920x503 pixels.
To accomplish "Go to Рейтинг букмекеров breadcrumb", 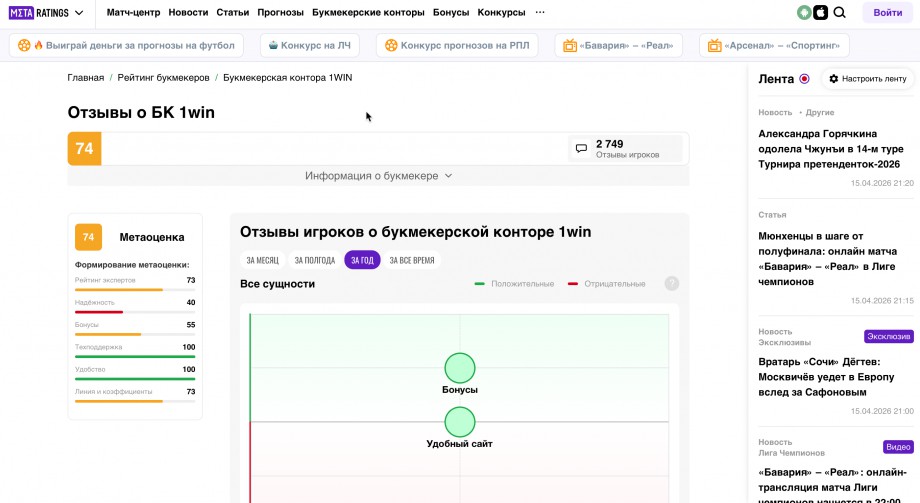I will [x=163, y=77].
